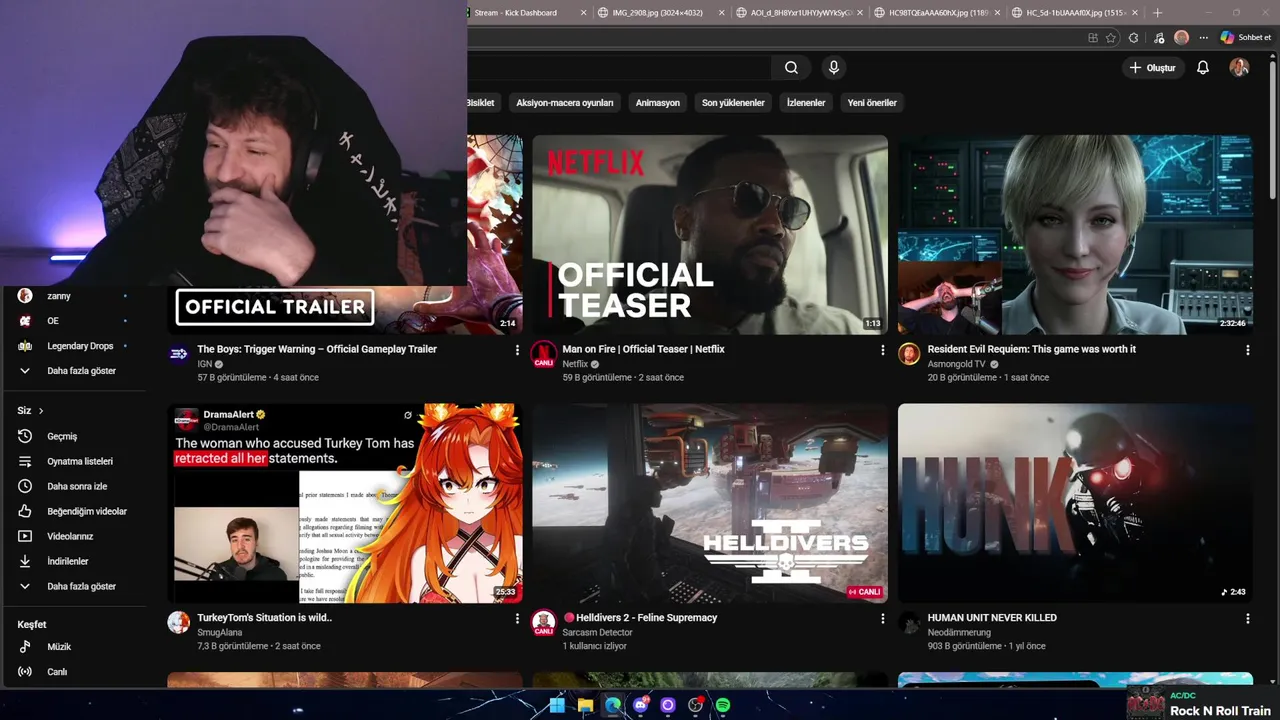Open title Resident Evil Requiem: This game was worth it

click(1031, 349)
